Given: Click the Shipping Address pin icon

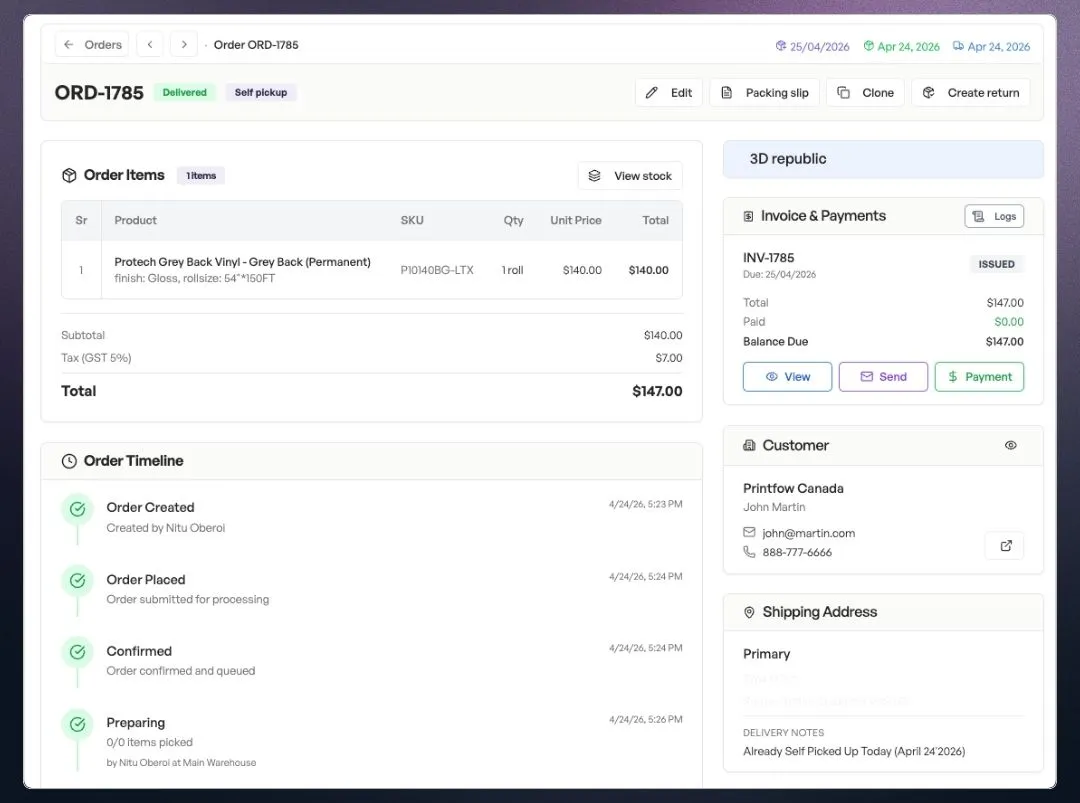Looking at the screenshot, I should click(x=749, y=612).
